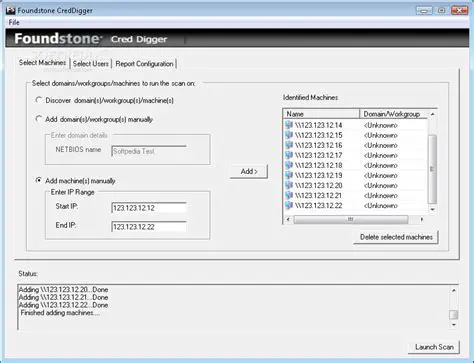
Task: Select machine row \\123.123.12.18
Action: 356,165
